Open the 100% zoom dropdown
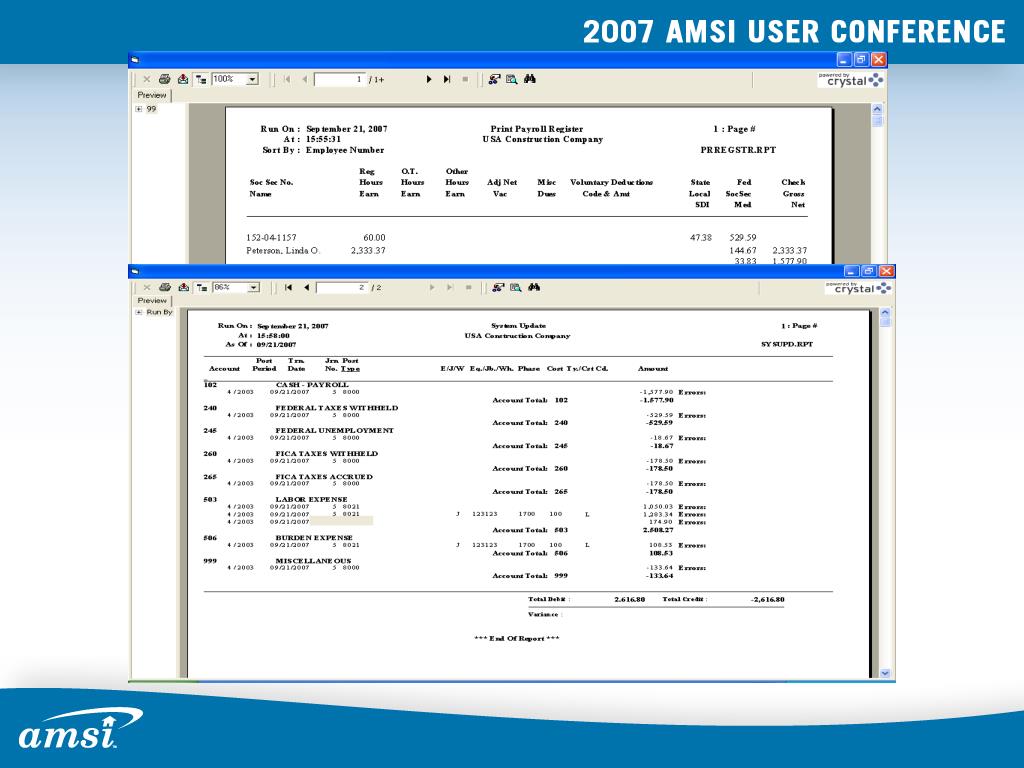The width and height of the screenshot is (1024, 768). [253, 79]
